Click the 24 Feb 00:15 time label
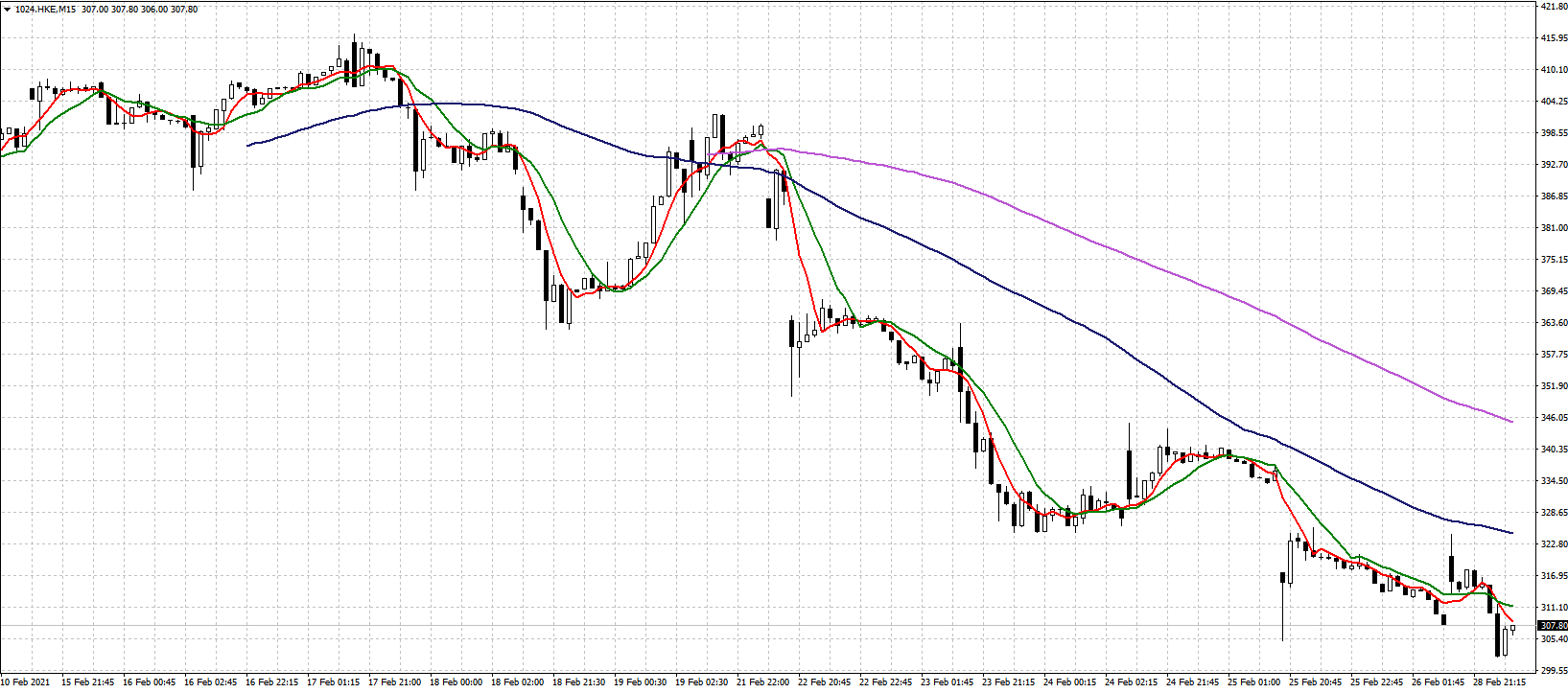The width and height of the screenshot is (1568, 693). (1070, 682)
